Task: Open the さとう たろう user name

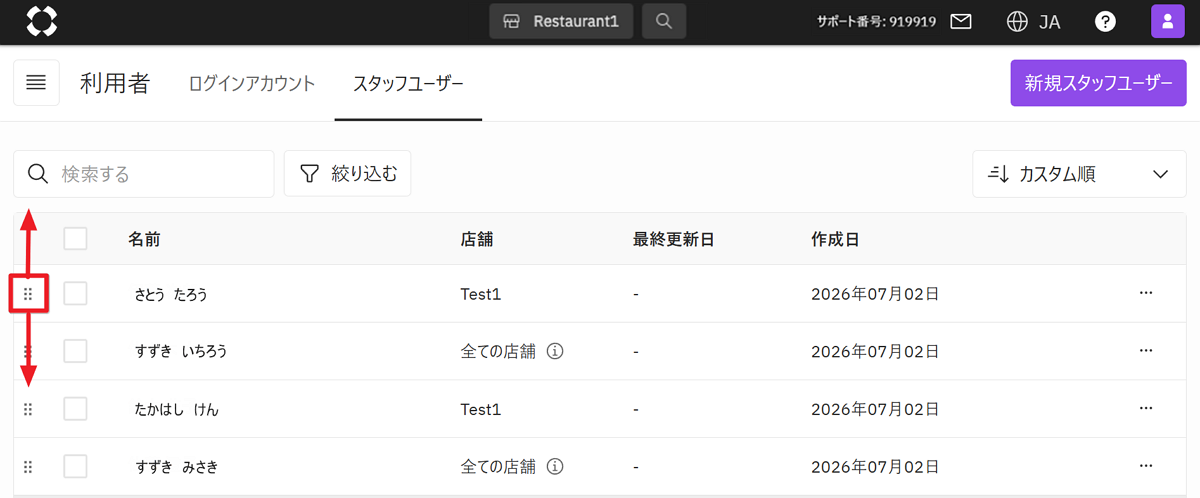Action: pyautogui.click(x=171, y=294)
